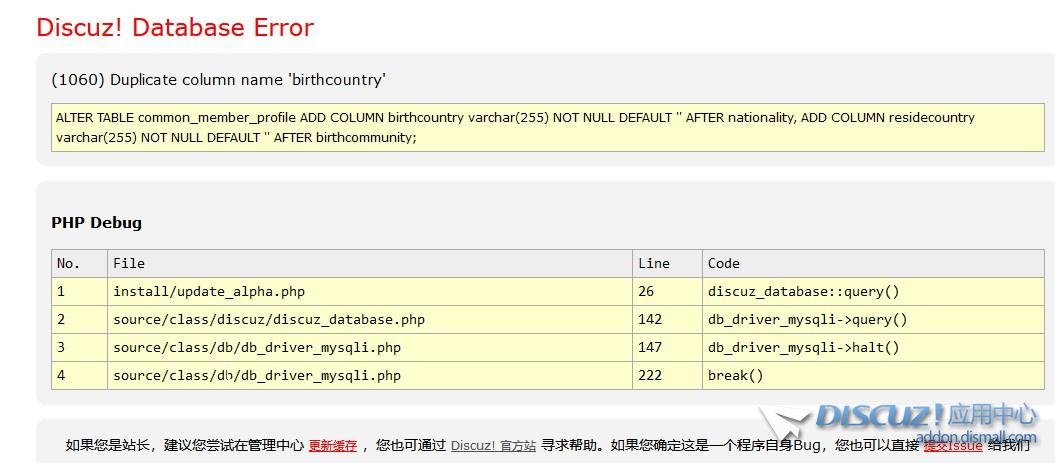
Task: Select the row 4 db_driver_mysqli.php file cell
Action: click(x=370, y=376)
